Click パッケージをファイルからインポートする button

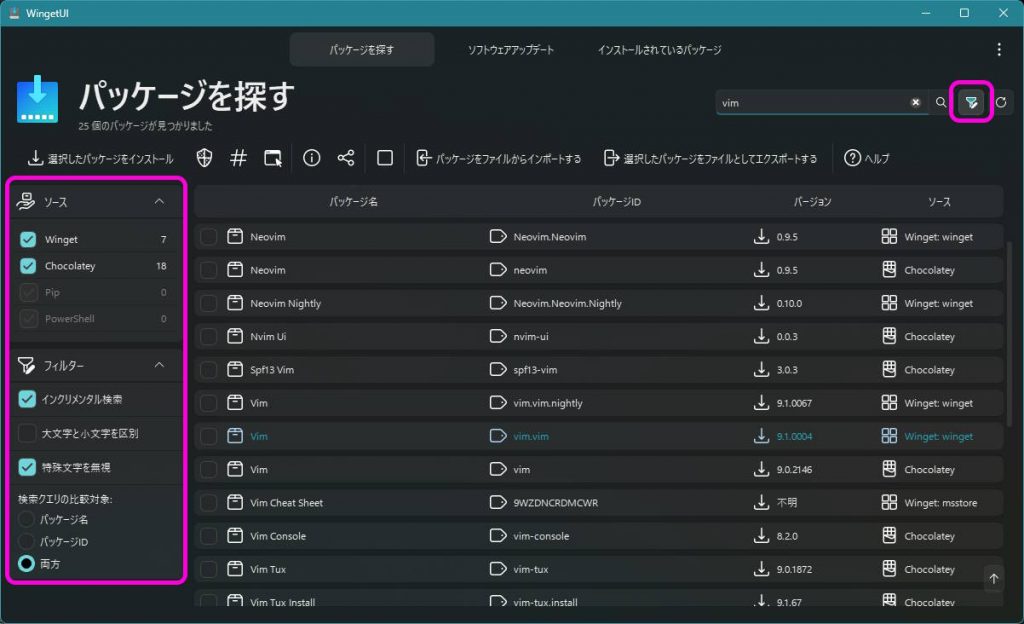pos(498,158)
